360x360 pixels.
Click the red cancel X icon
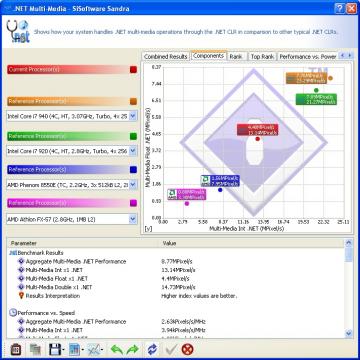coord(188,349)
